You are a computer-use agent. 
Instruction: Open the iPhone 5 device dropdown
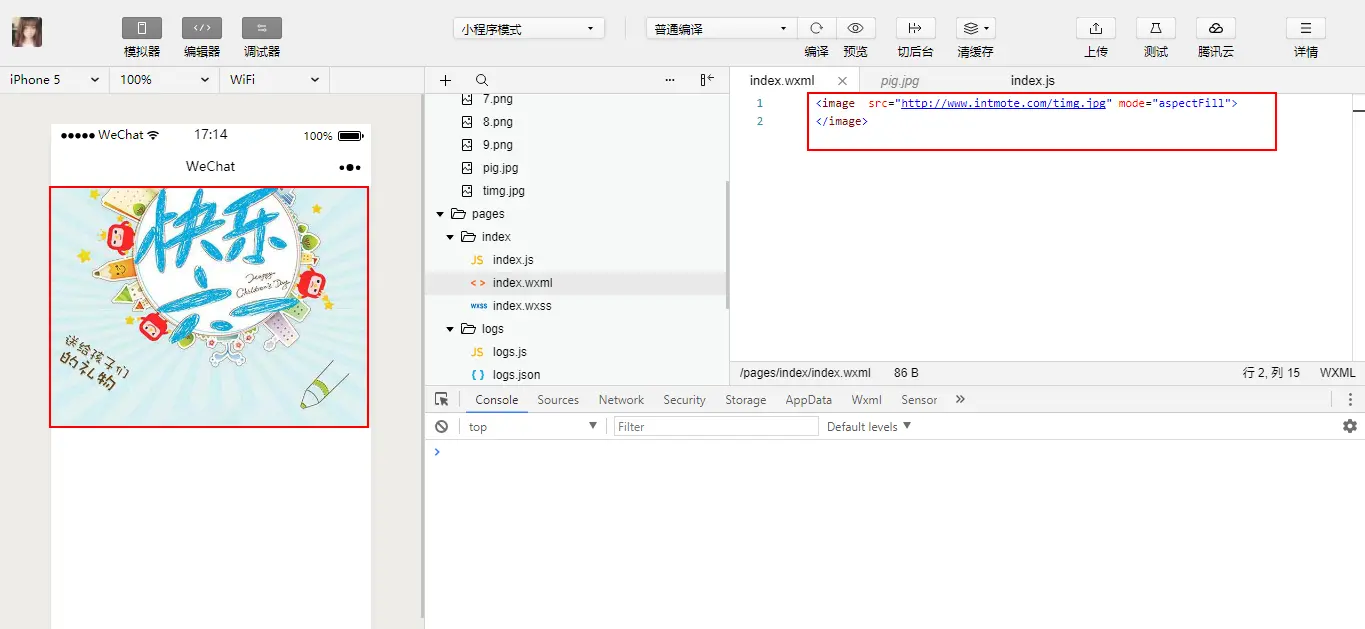click(55, 80)
